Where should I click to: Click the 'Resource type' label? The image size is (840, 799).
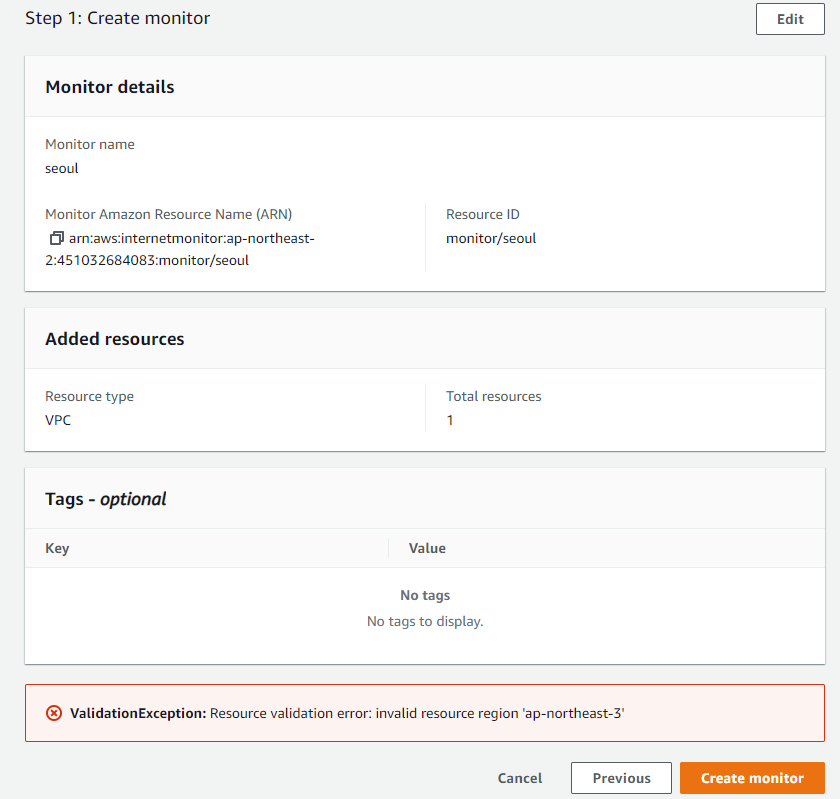coord(89,397)
